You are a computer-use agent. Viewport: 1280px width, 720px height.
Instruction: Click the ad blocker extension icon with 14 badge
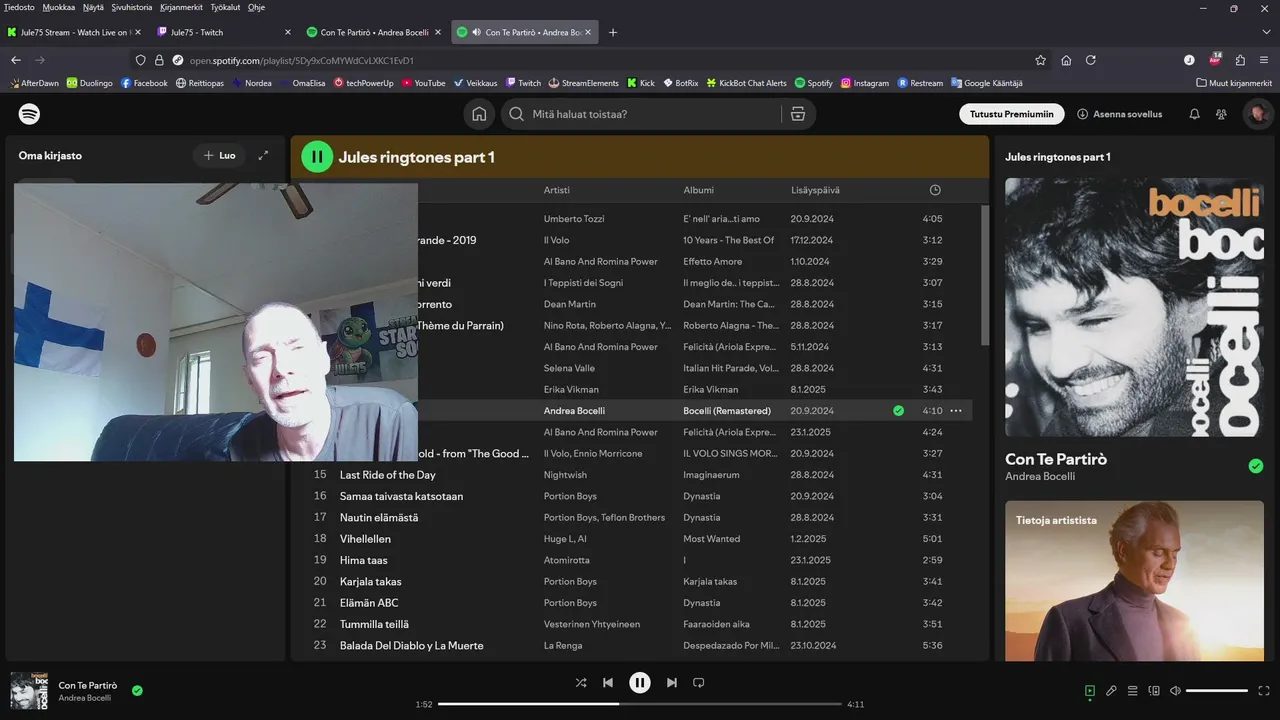(1215, 59)
